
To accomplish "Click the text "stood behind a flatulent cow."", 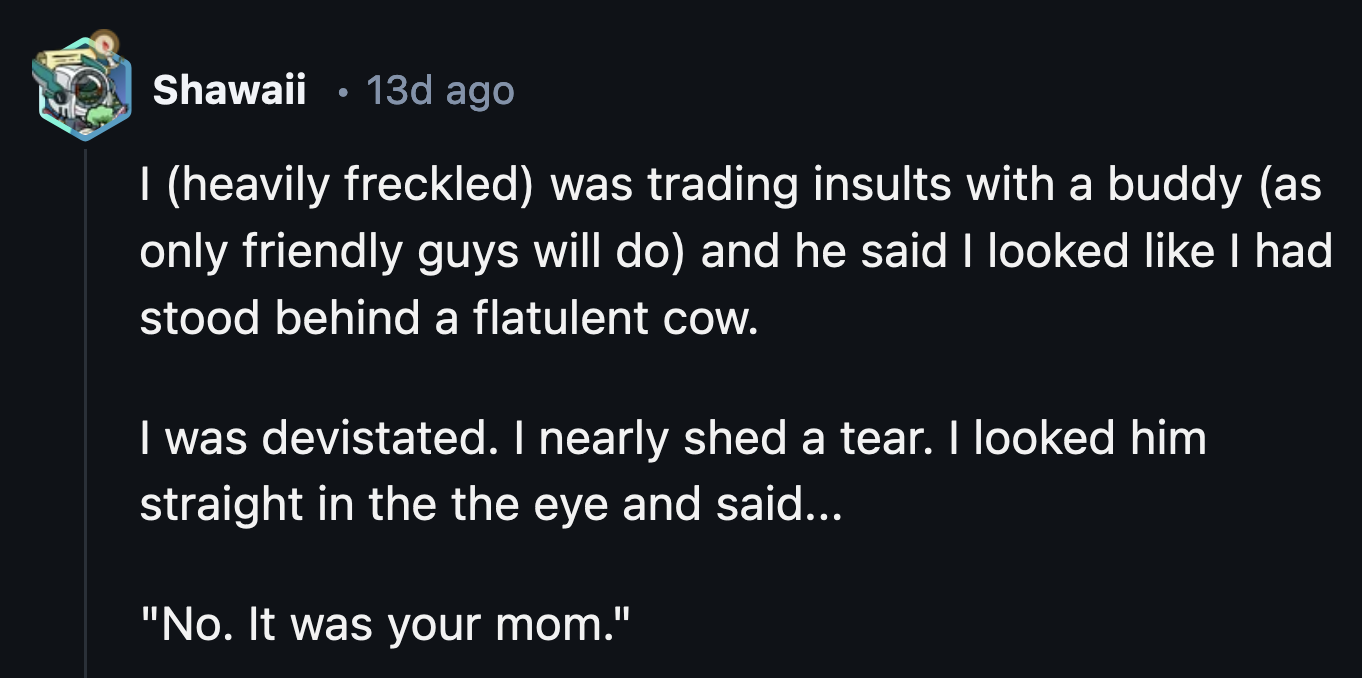I will tap(443, 318).
